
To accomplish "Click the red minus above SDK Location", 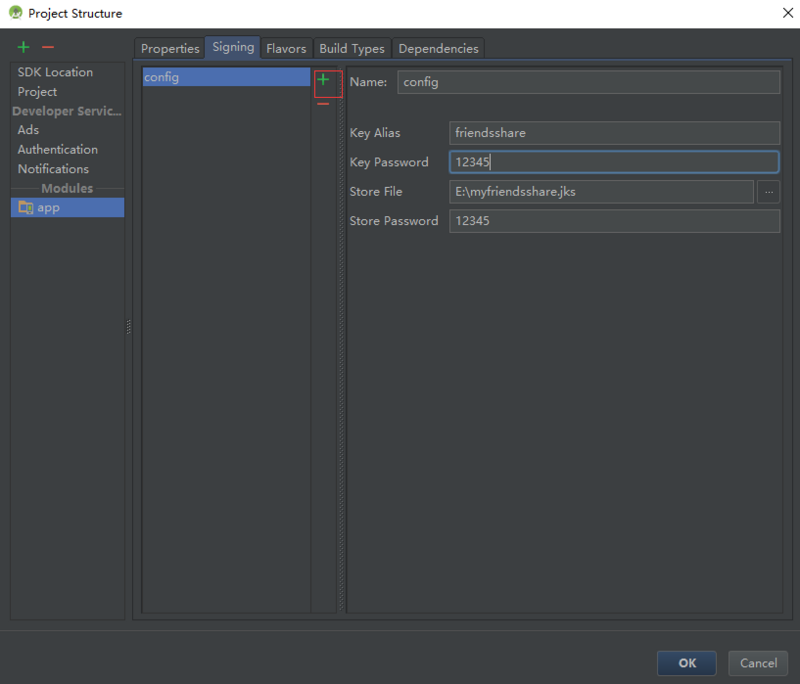I will point(48,47).
